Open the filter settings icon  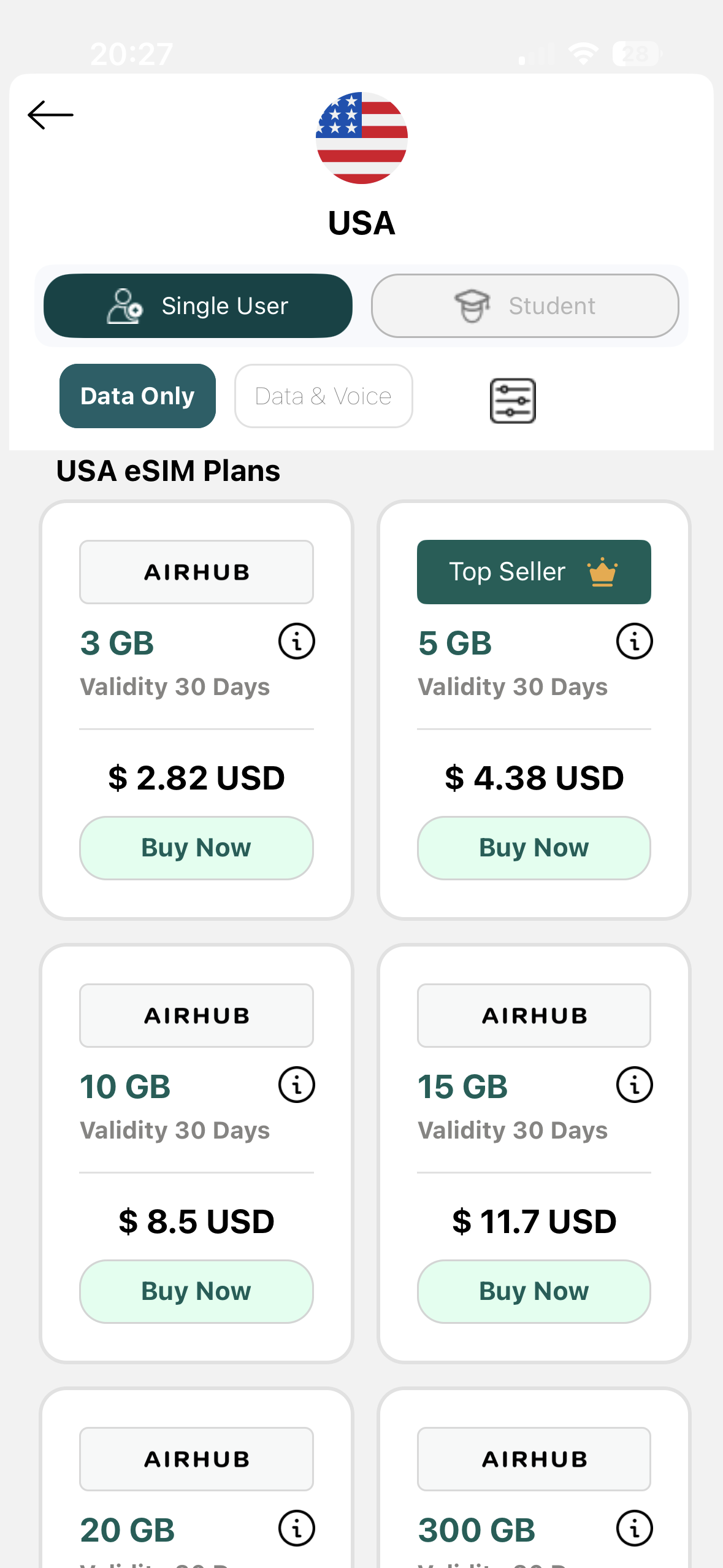point(513,401)
